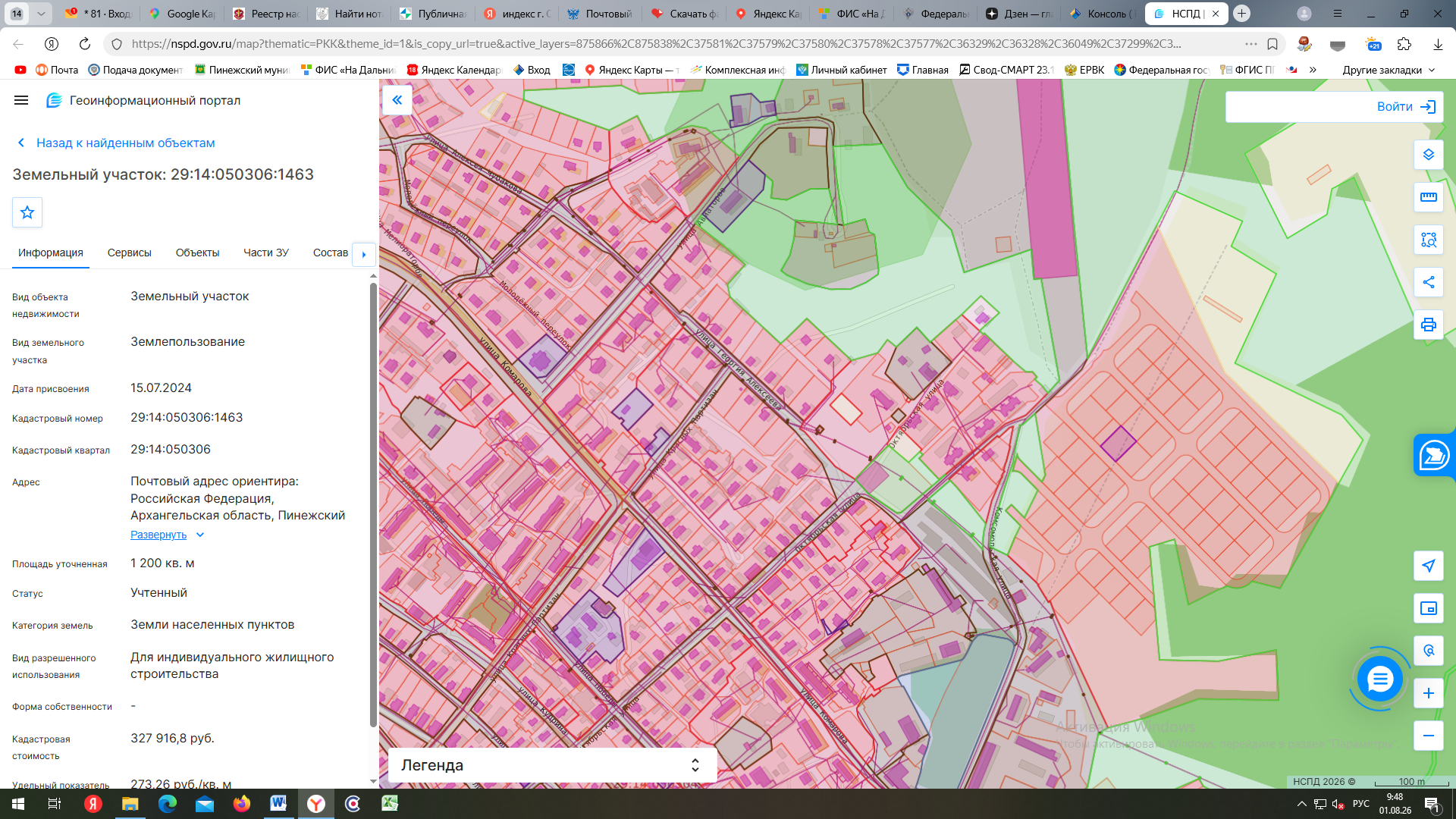Open Windows Start menu
The width and height of the screenshot is (1456, 819).
[18, 804]
